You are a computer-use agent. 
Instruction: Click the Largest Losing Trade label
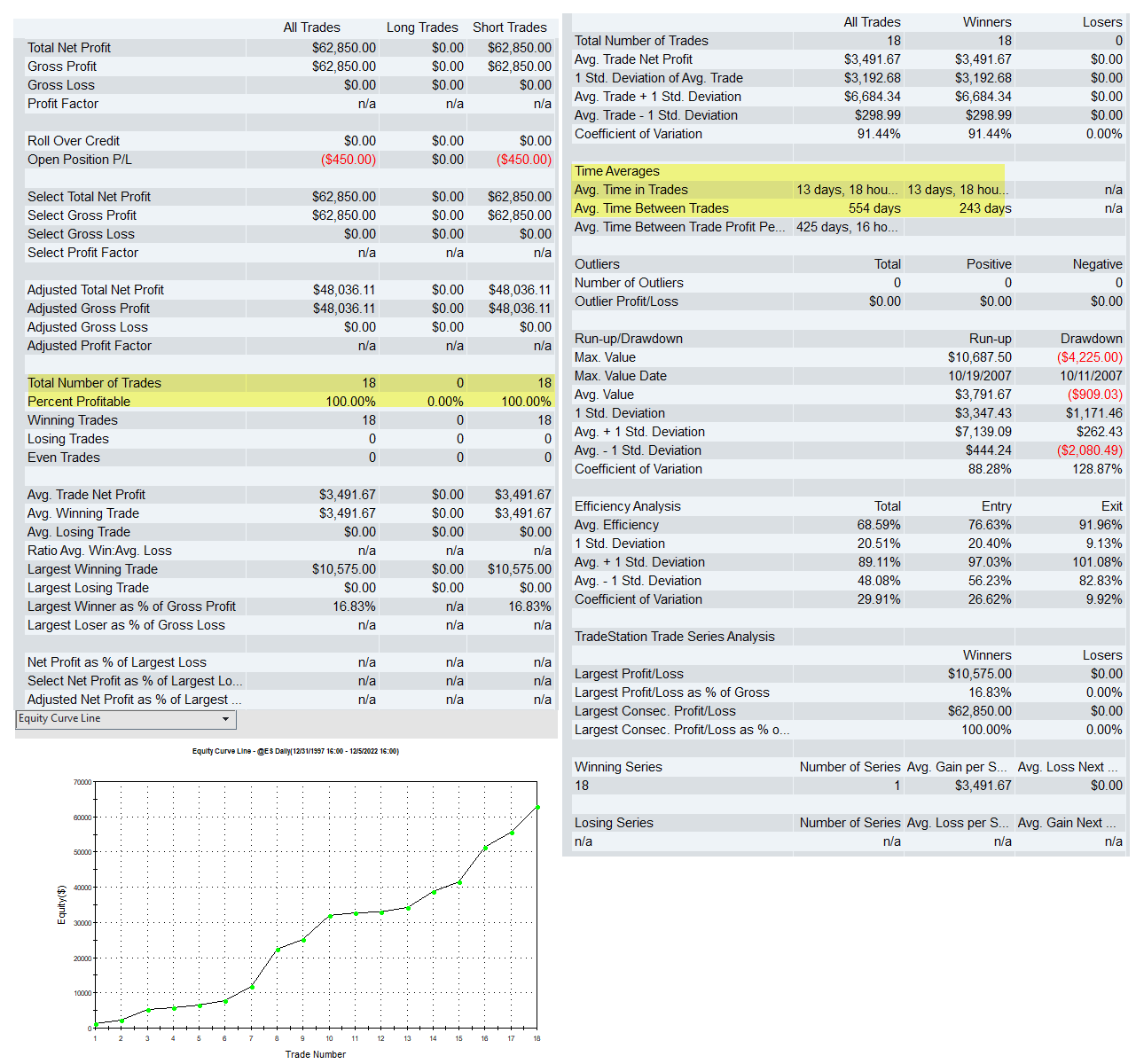point(89,588)
